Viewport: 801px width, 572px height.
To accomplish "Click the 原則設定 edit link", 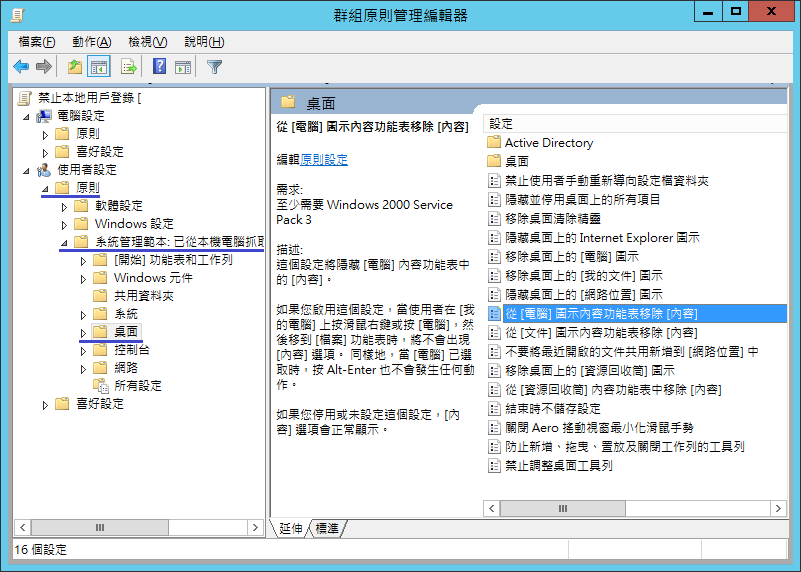I will coord(324,159).
